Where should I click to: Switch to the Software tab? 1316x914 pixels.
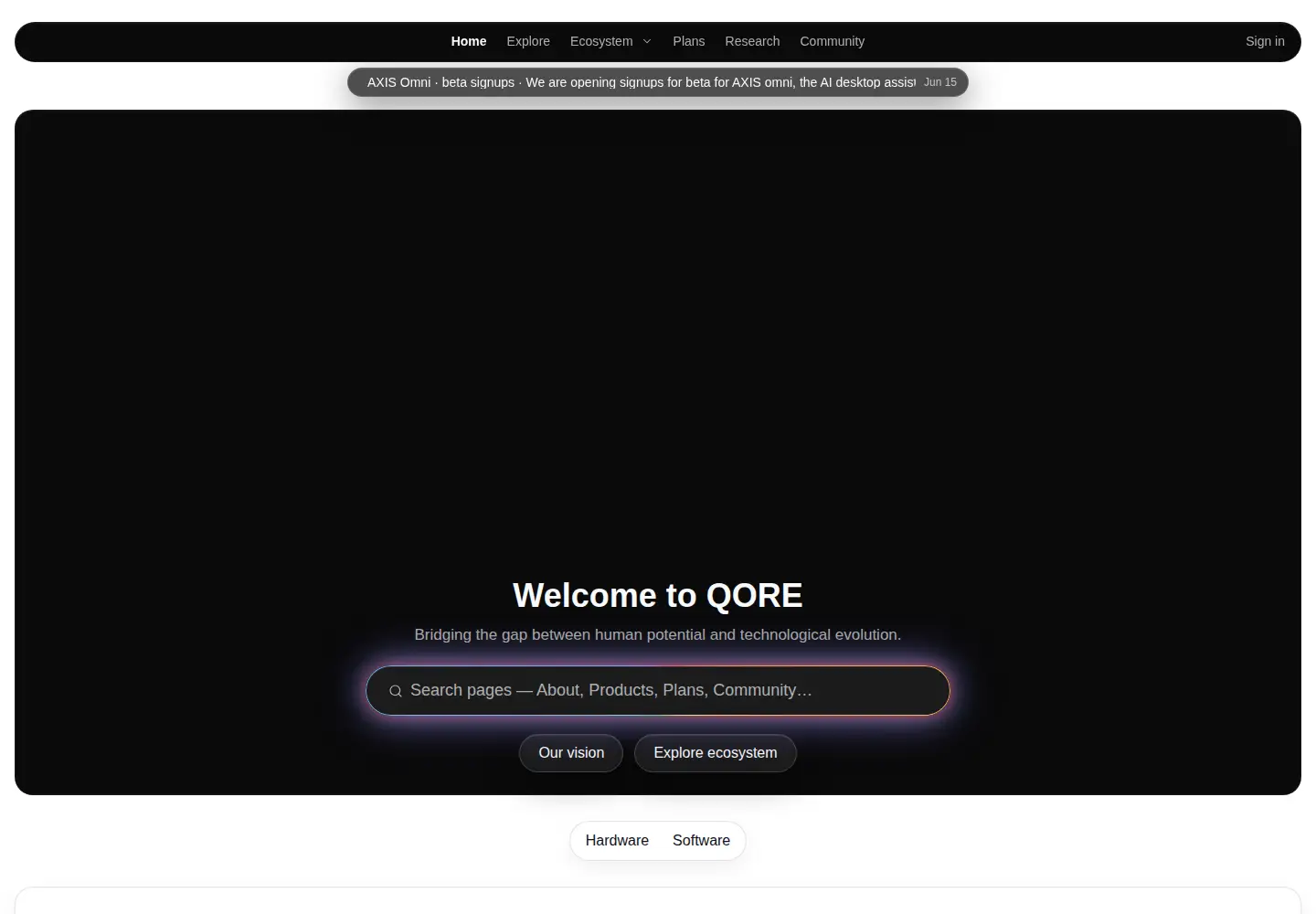(701, 841)
